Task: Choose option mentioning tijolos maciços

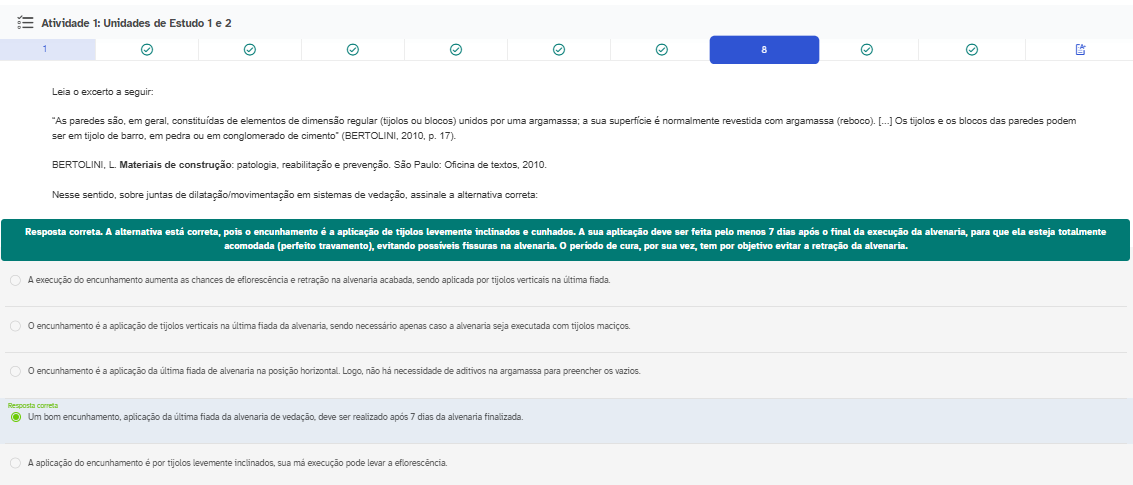Action: click(x=15, y=326)
